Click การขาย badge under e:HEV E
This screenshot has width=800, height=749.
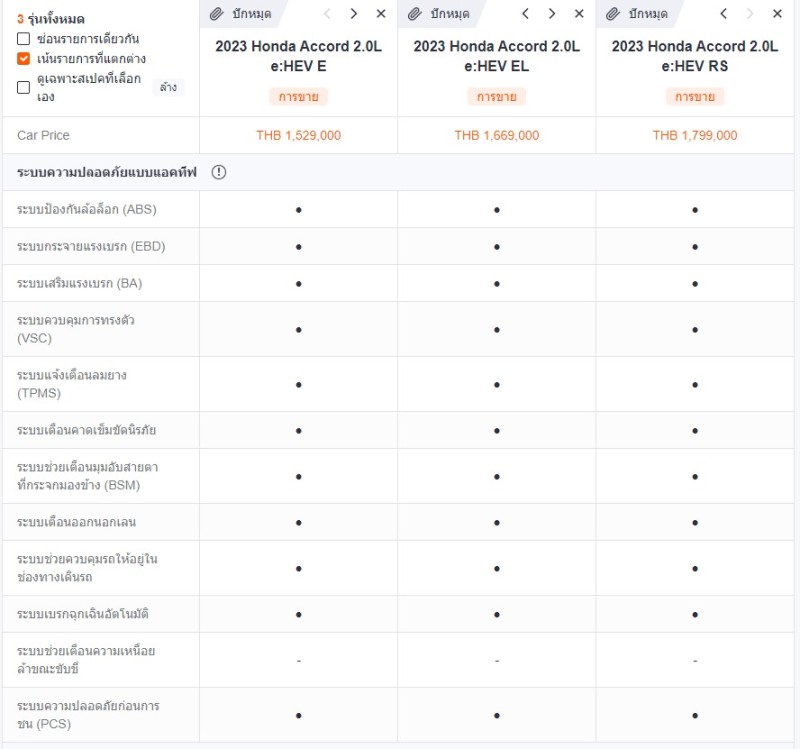pyautogui.click(x=298, y=96)
